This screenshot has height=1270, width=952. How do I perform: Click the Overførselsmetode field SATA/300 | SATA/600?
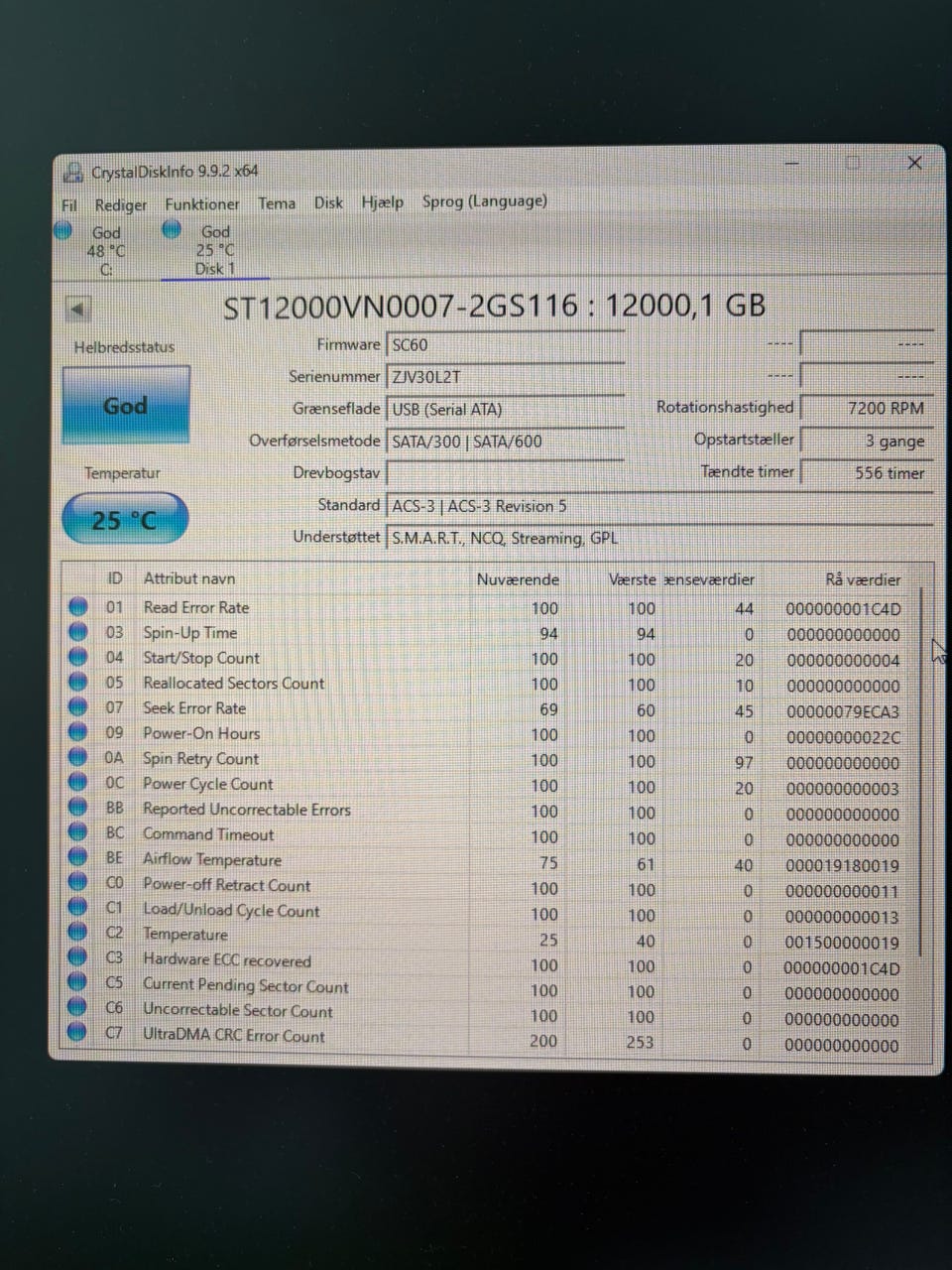click(x=505, y=442)
